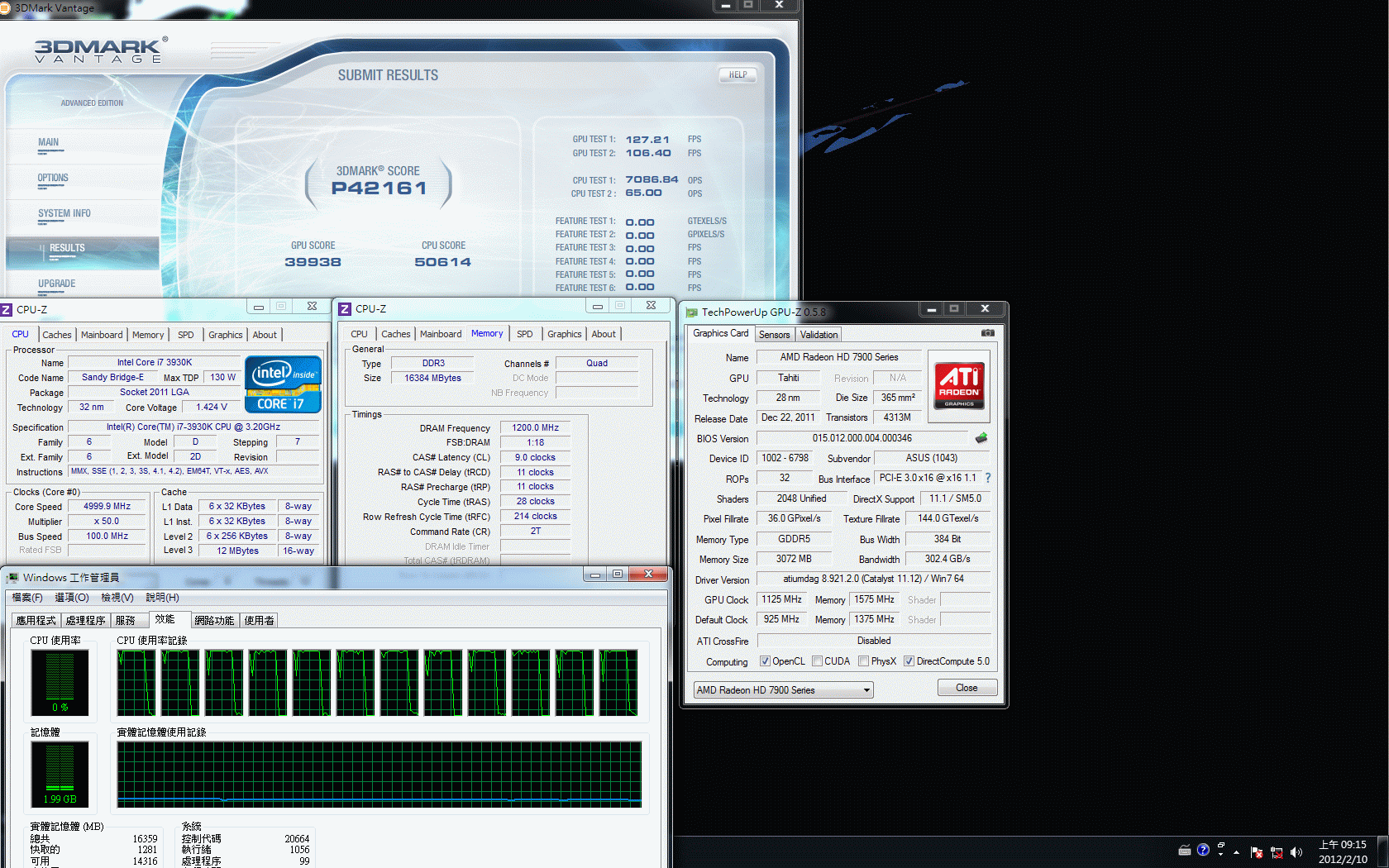
Task: Click the language bar restore icon
Action: pyautogui.click(x=1221, y=845)
